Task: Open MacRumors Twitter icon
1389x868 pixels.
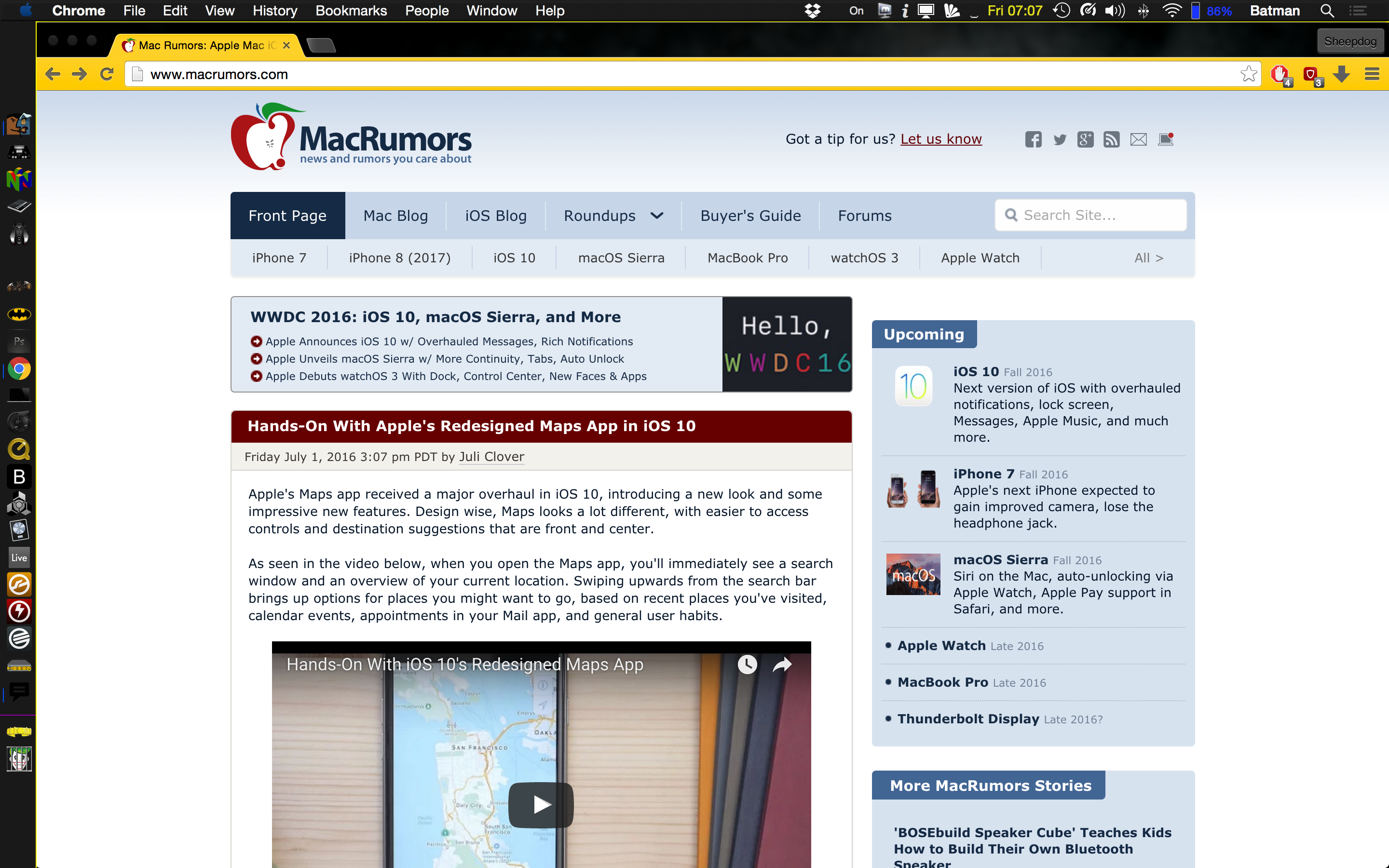Action: coord(1060,139)
